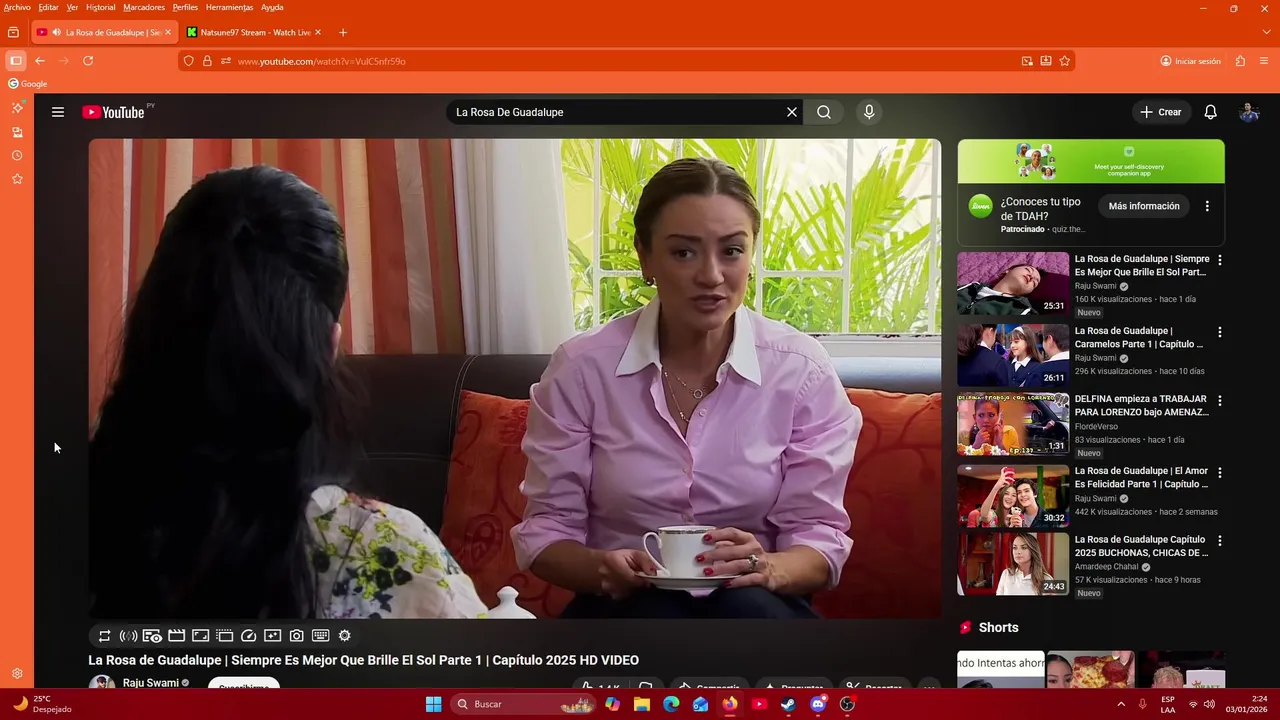Viewport: 1280px width, 720px height.
Task: Mute the La Rosa de Guadalupe tab audio
Action: click(56, 32)
